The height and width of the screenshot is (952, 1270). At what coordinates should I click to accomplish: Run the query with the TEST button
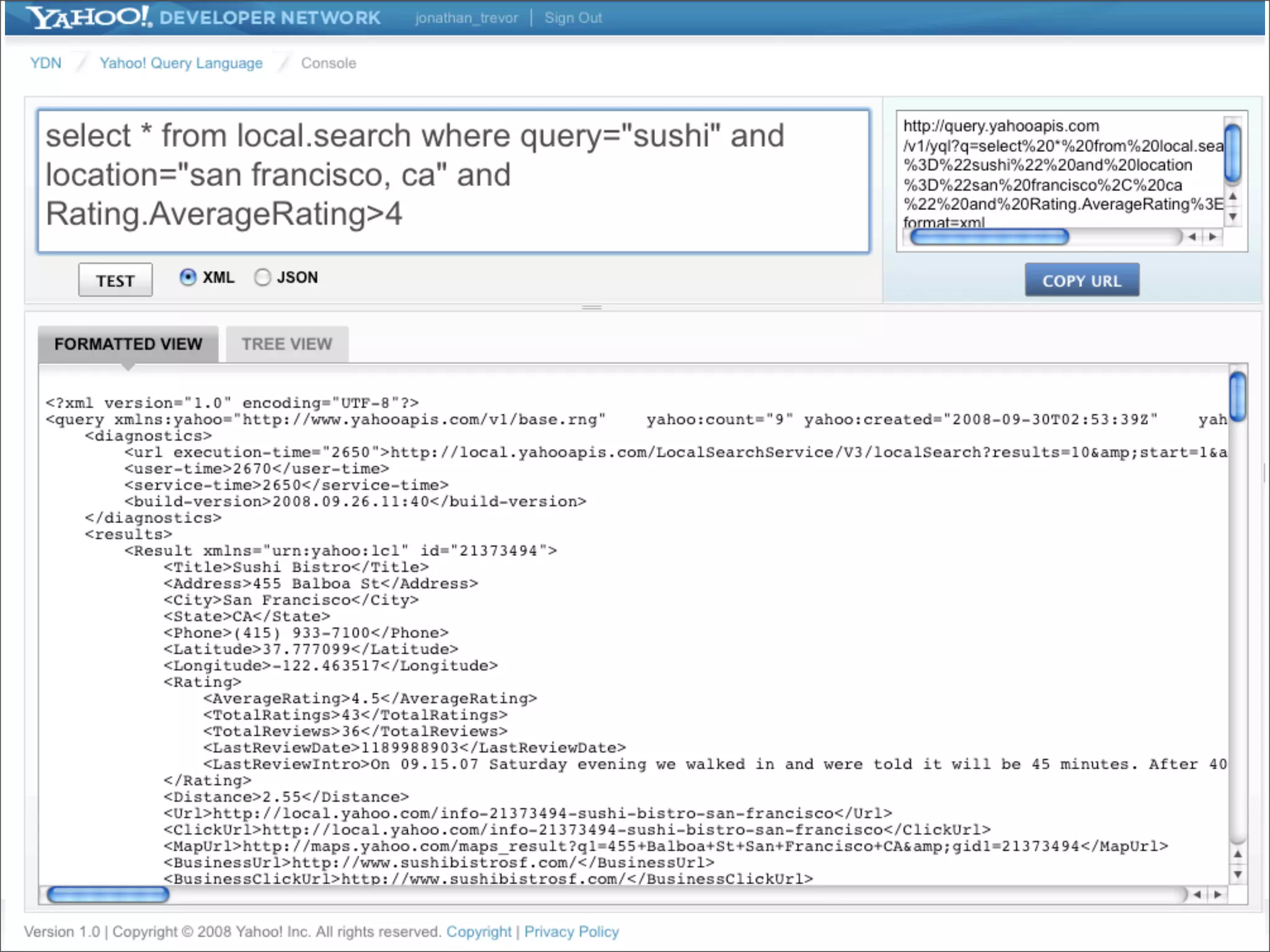[x=115, y=280]
